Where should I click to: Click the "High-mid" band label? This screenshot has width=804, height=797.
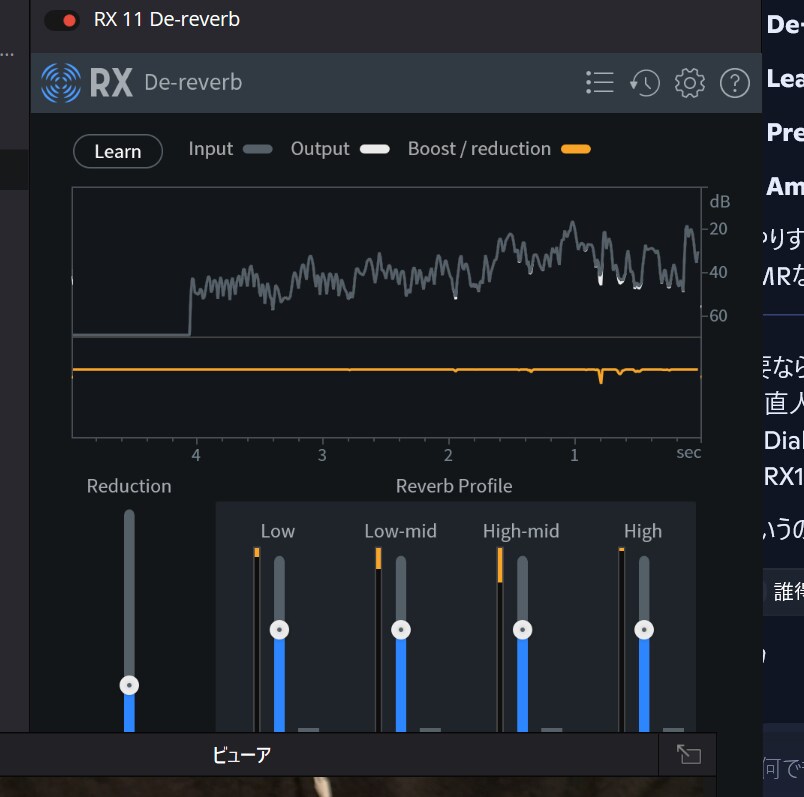[x=521, y=531]
